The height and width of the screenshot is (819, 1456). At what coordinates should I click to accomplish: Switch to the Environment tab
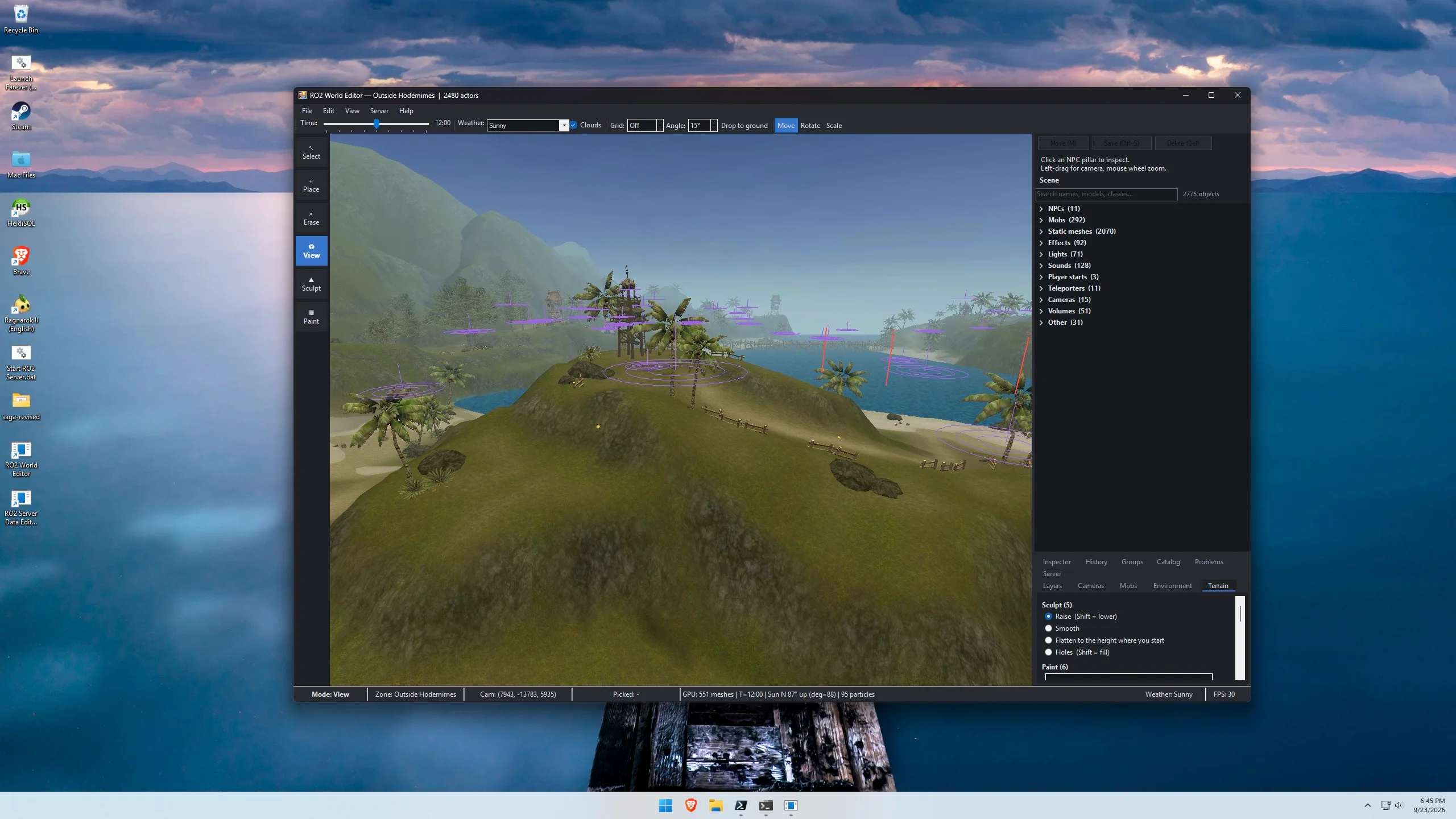point(1172,586)
